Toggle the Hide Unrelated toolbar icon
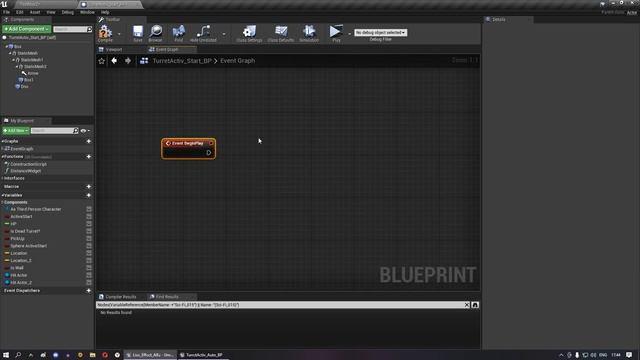Viewport: 640px width, 360px height. pyautogui.click(x=203, y=32)
